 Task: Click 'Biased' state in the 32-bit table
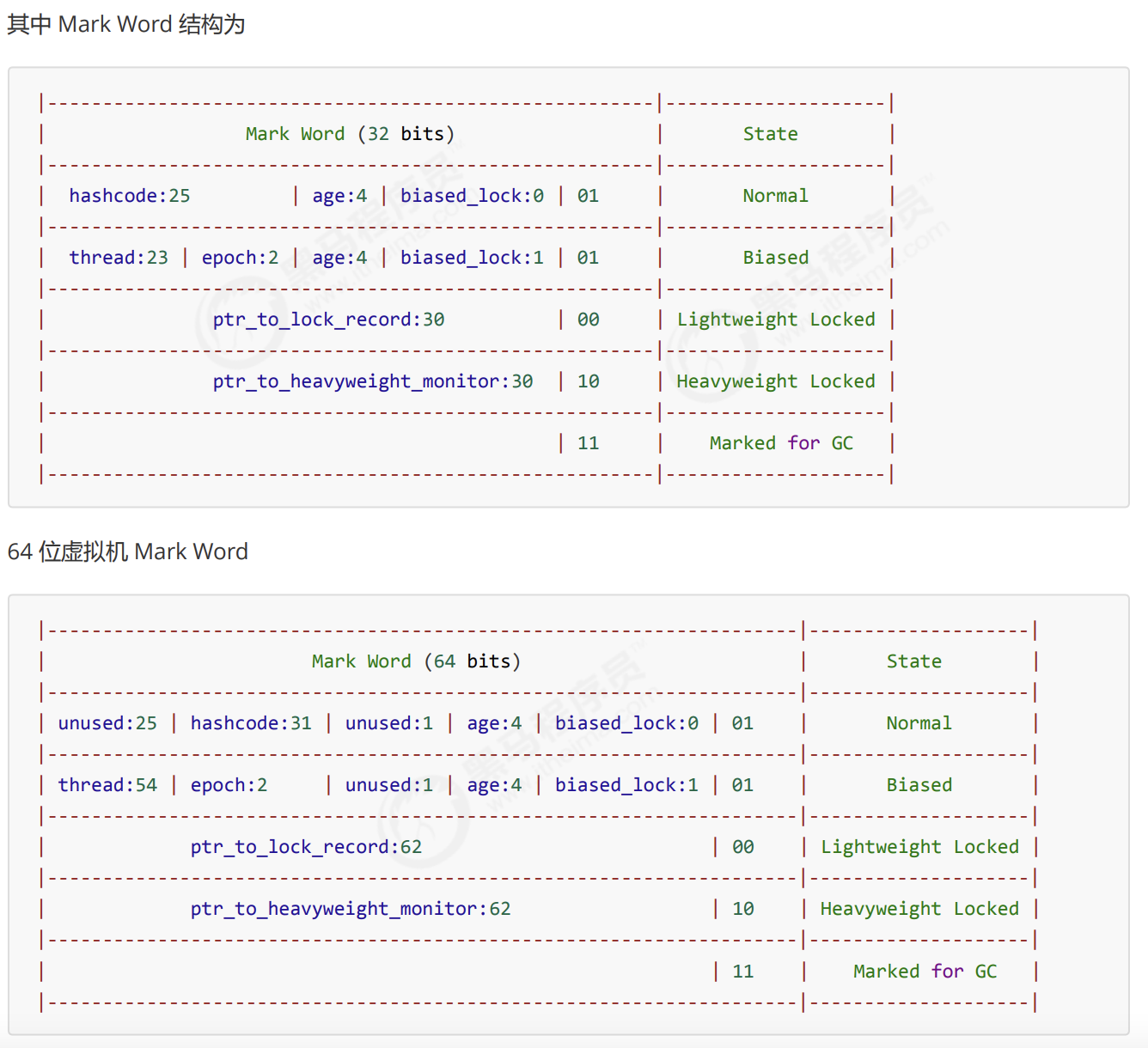click(776, 258)
